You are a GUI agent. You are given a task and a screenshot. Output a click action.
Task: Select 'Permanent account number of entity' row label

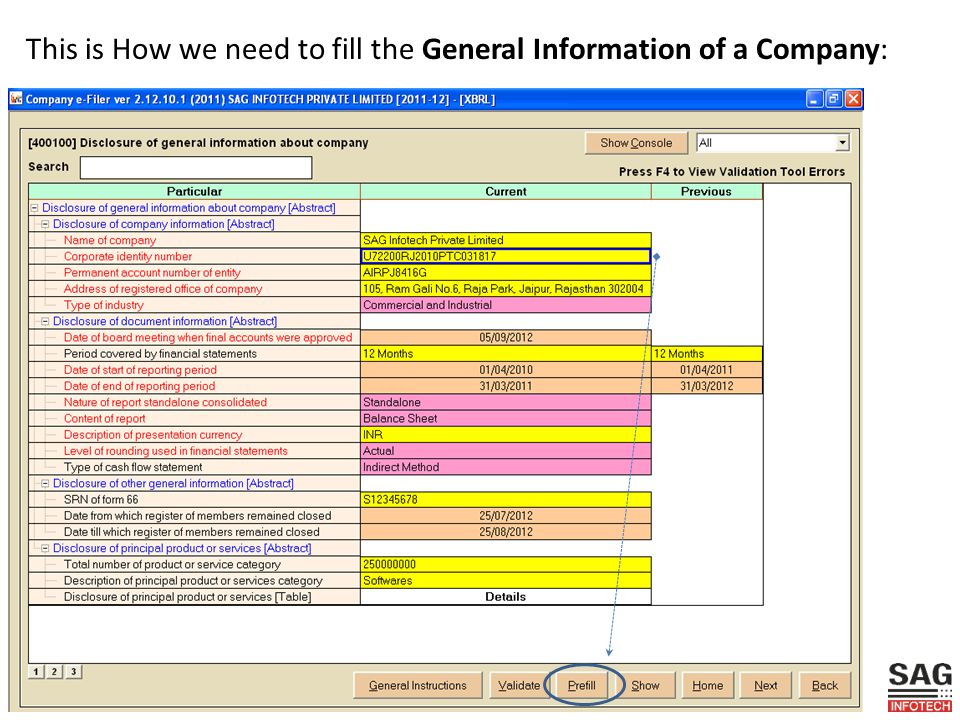tap(152, 272)
